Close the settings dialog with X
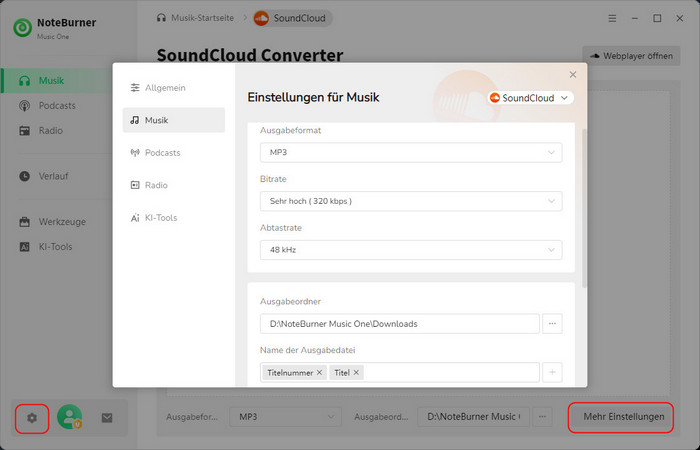Image resolution: width=700 pixels, height=450 pixels. click(x=573, y=75)
